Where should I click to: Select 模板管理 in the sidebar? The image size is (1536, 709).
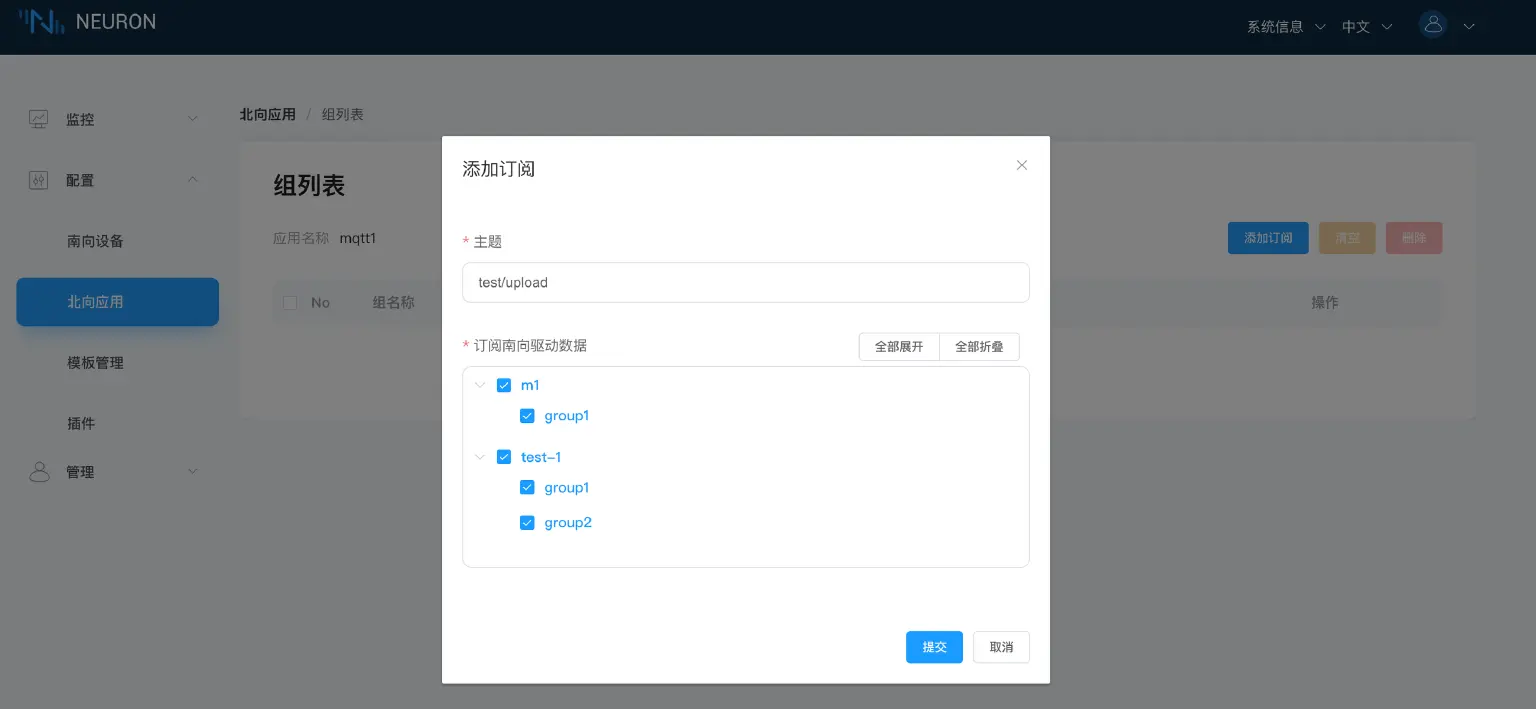95,362
